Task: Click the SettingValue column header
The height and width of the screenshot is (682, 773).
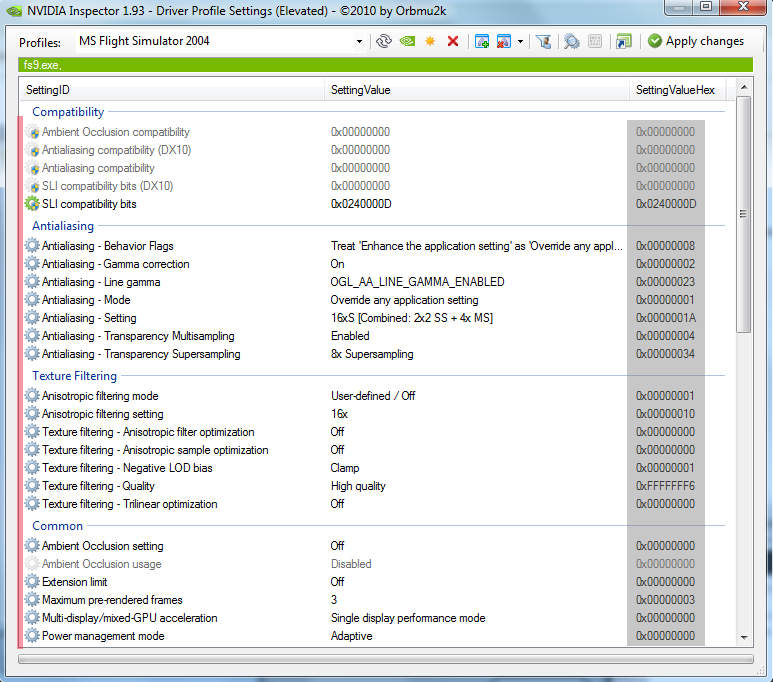Action: pyautogui.click(x=477, y=90)
